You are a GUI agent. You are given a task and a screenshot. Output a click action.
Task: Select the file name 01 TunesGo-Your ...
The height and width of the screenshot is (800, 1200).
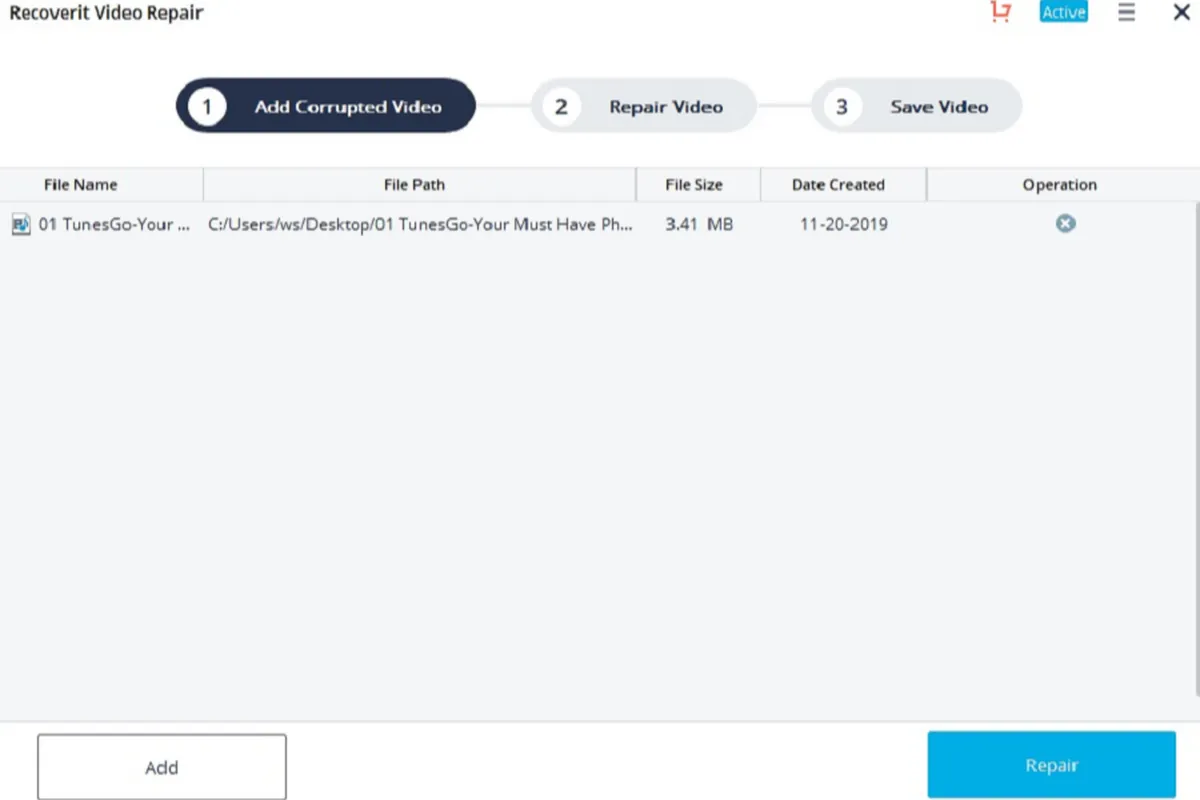coord(114,225)
